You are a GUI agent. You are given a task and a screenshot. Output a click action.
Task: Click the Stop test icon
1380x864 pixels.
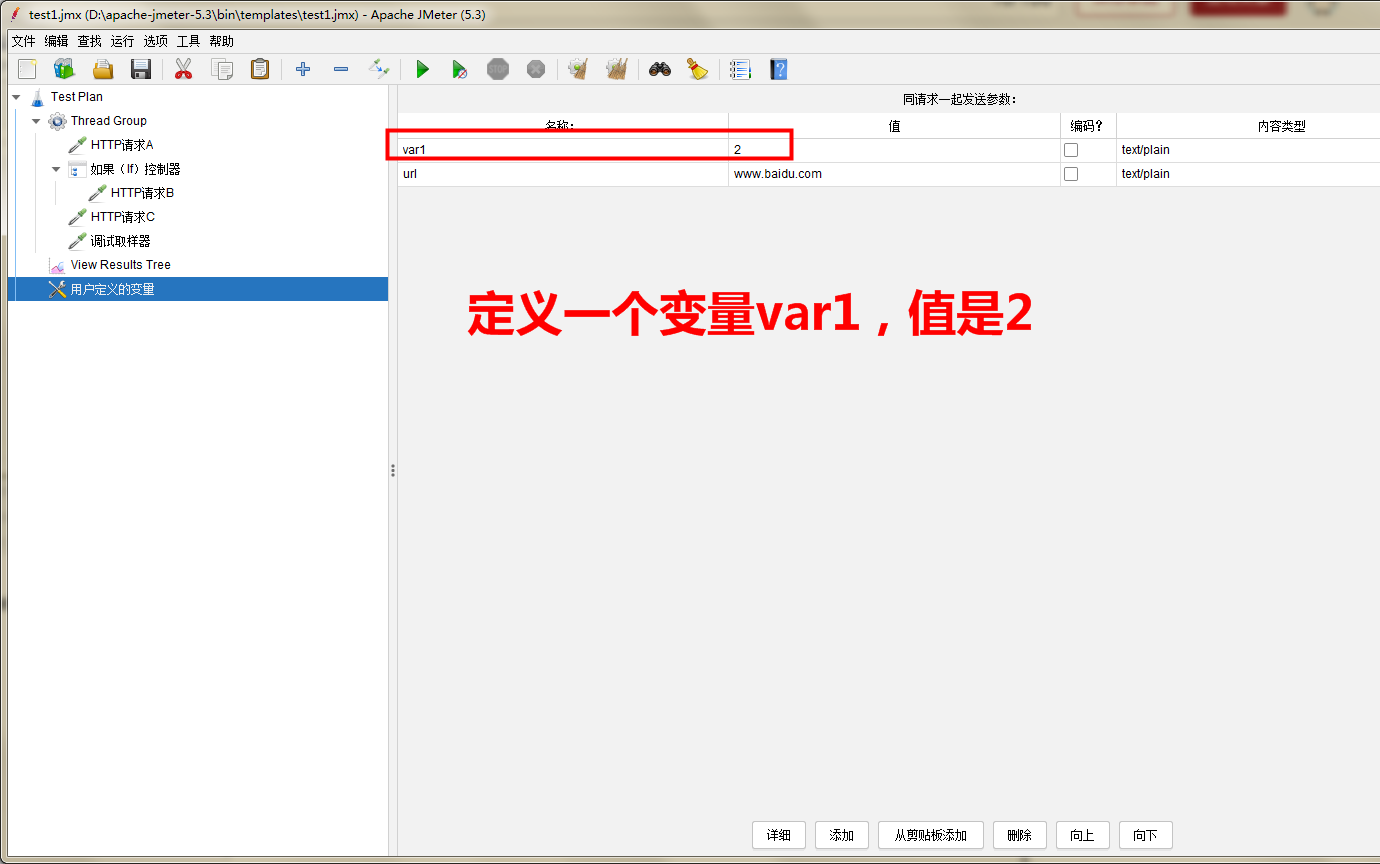(498, 69)
